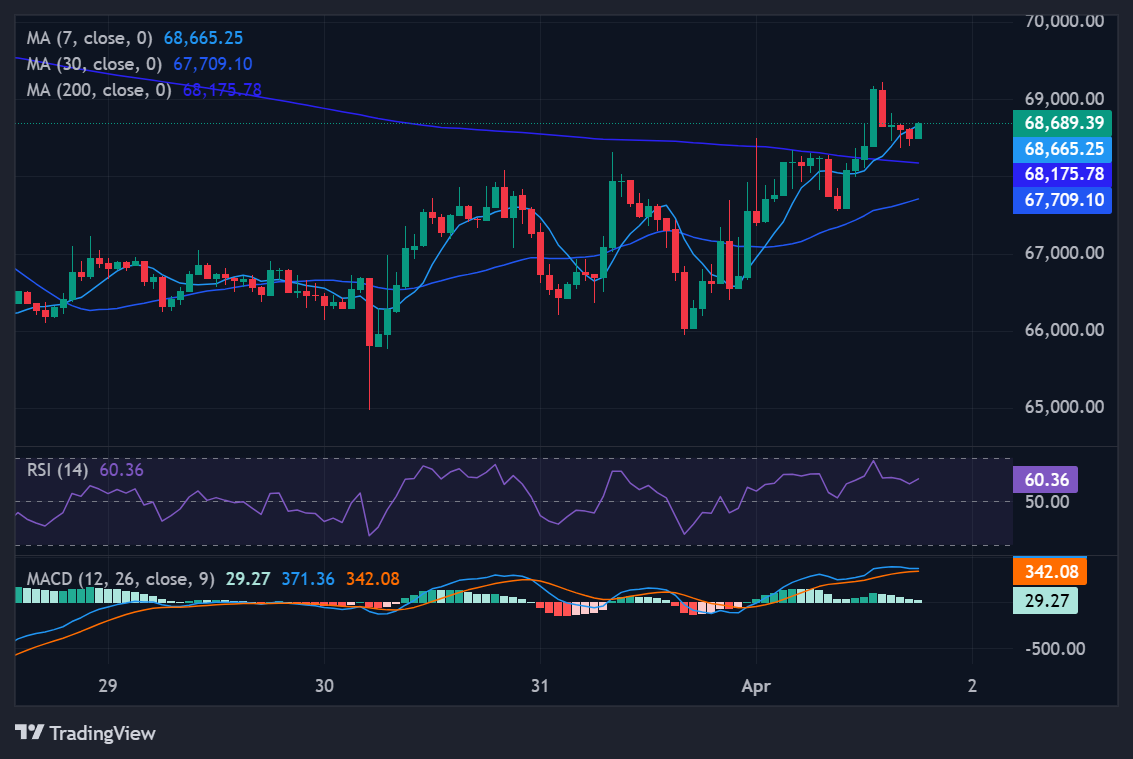Click the 67,709.10 MA 30 price tag
This screenshot has width=1133, height=759.
pos(1063,200)
